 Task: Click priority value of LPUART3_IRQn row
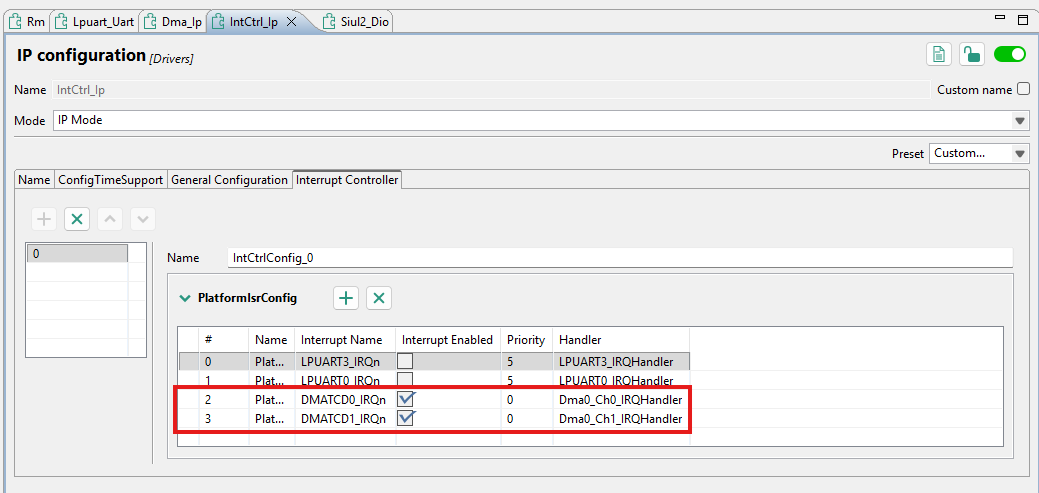tap(526, 362)
